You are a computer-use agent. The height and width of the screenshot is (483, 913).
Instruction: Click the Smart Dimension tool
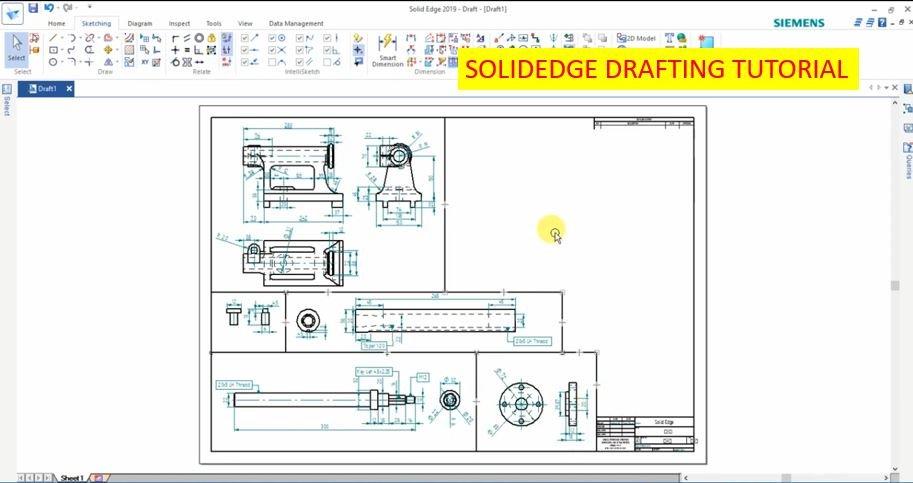click(x=387, y=49)
